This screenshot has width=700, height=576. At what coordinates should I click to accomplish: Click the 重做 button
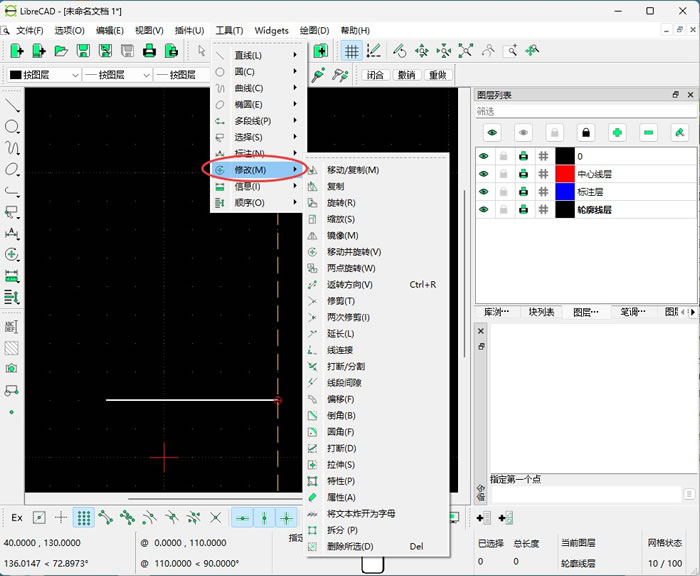[438, 75]
